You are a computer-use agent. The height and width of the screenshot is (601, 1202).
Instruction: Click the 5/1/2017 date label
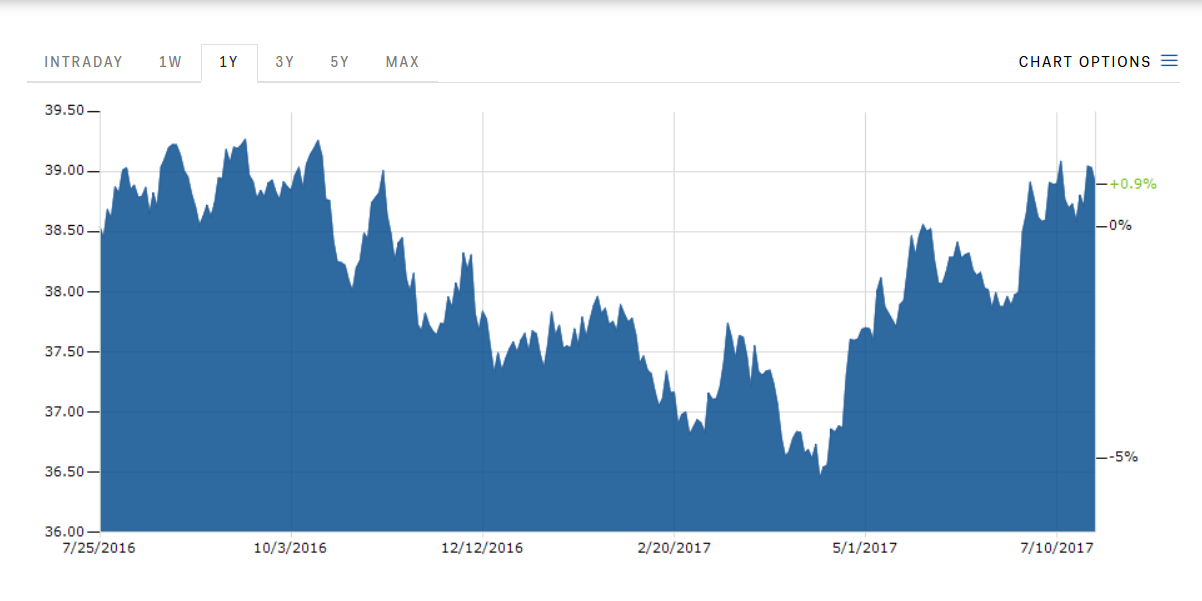pos(866,548)
